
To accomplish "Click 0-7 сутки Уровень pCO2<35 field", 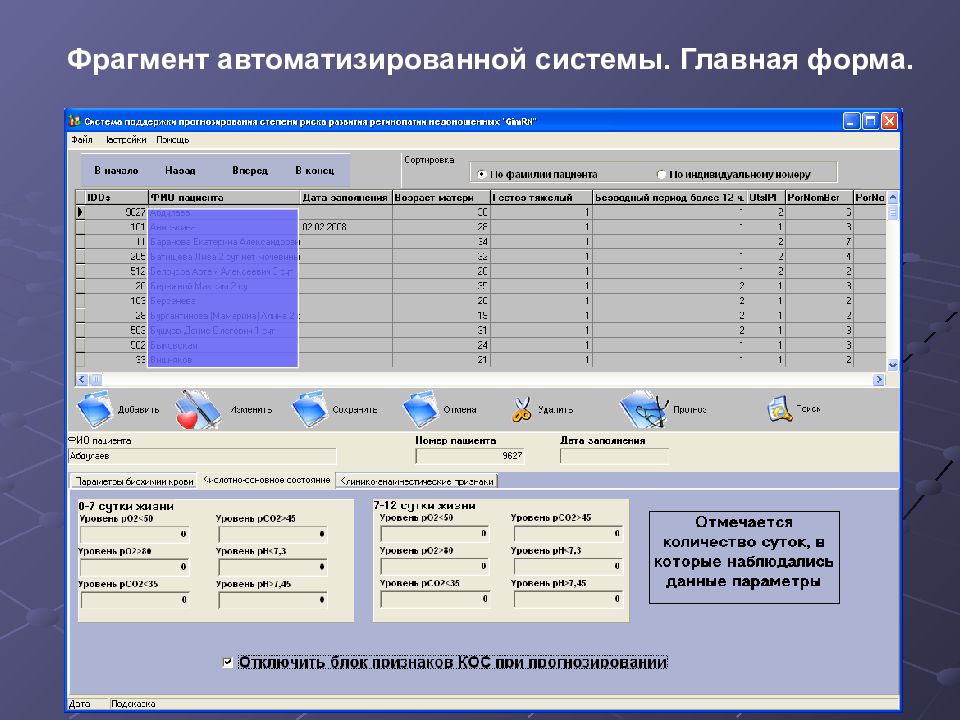I will [x=134, y=600].
